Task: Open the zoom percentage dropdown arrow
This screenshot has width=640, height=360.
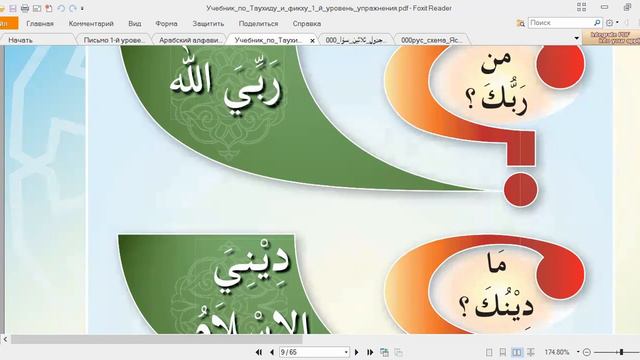Action: click(x=578, y=352)
